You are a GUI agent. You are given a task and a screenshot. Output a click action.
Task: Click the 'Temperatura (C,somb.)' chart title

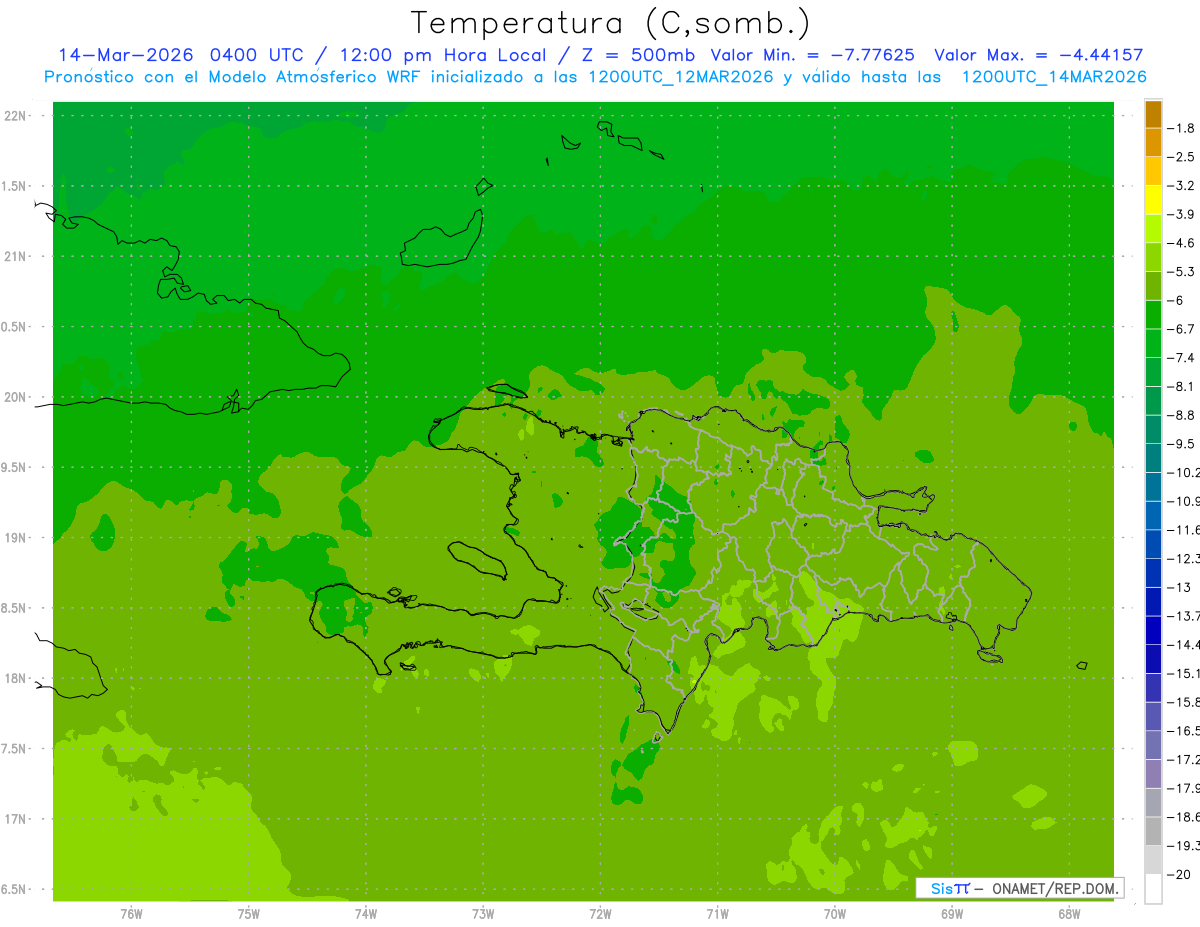tap(610, 24)
